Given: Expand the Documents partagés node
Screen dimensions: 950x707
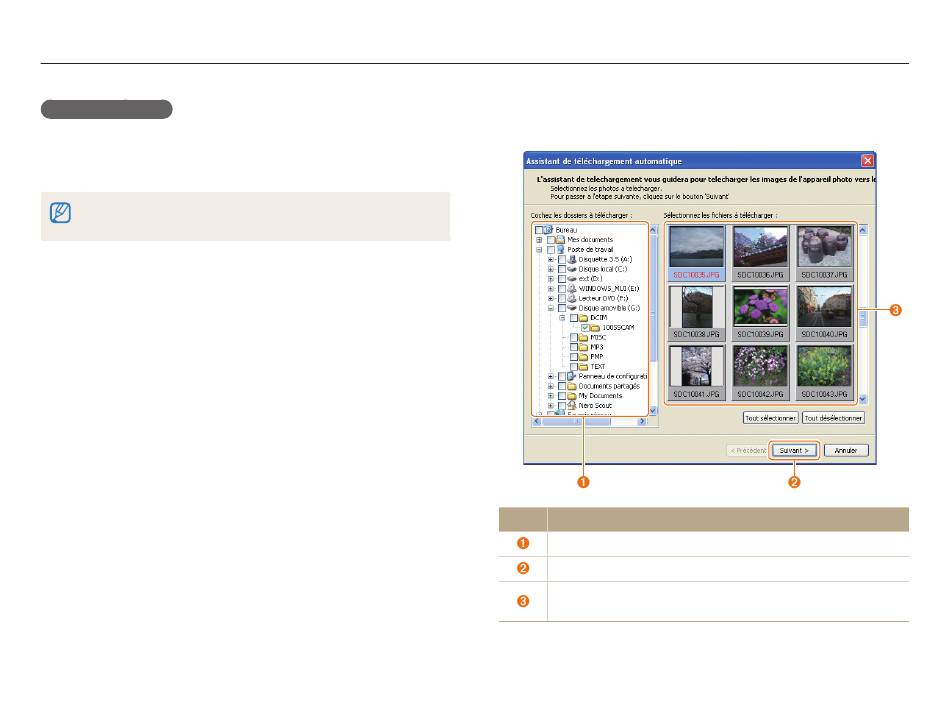Looking at the screenshot, I should click(x=551, y=386).
